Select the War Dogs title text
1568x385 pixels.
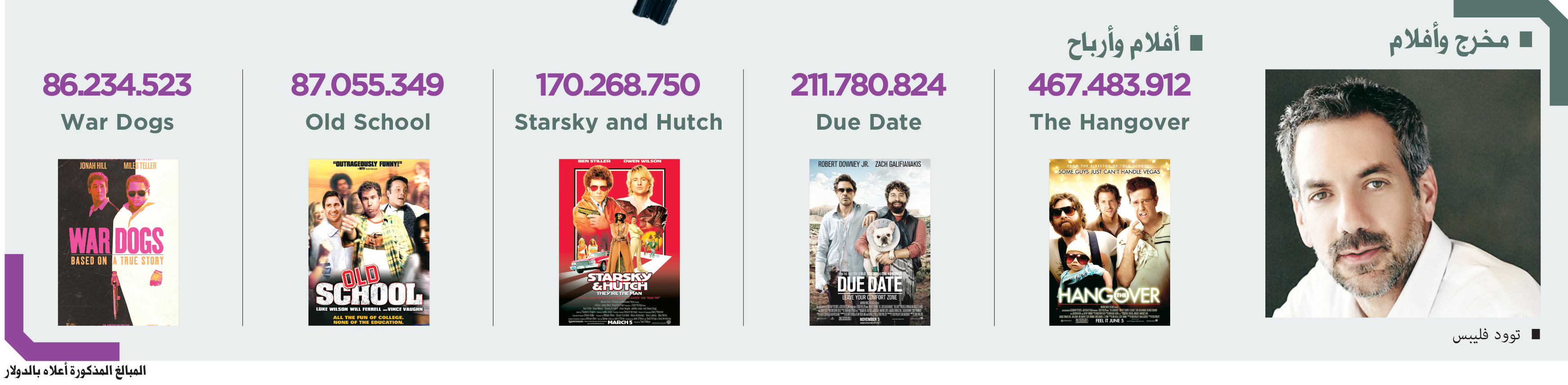(x=118, y=122)
